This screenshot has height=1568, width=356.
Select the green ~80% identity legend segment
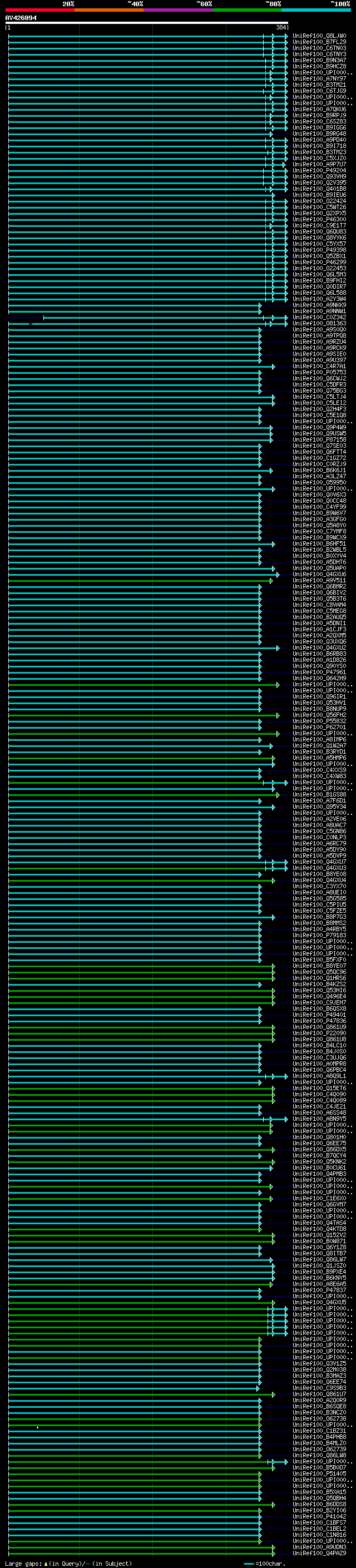tap(247, 10)
